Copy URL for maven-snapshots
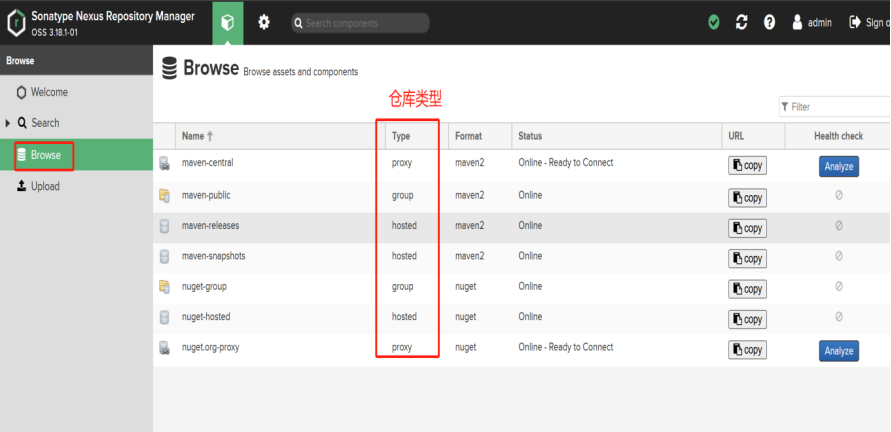 747,259
